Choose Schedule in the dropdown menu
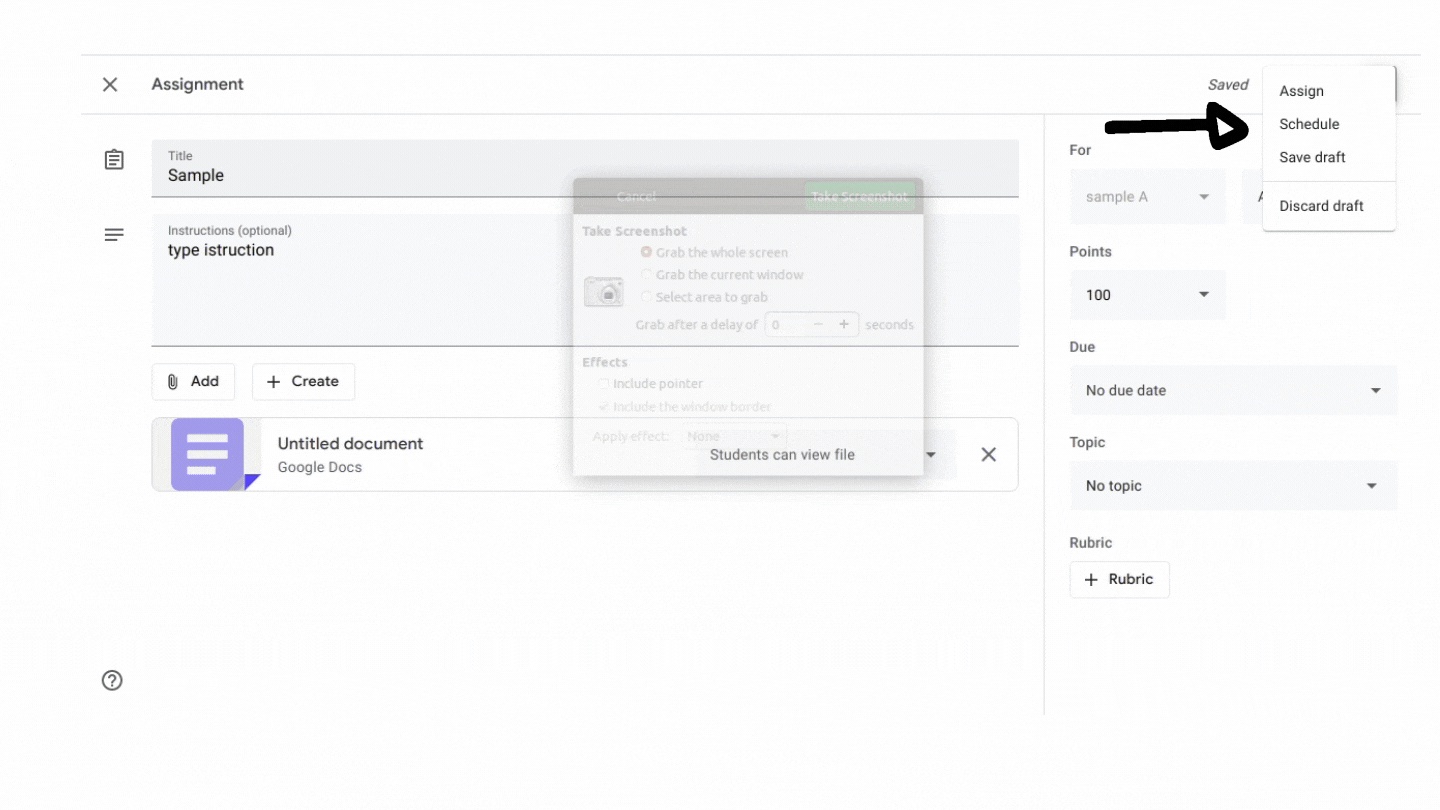This screenshot has width=1440, height=810. pos(1309,124)
